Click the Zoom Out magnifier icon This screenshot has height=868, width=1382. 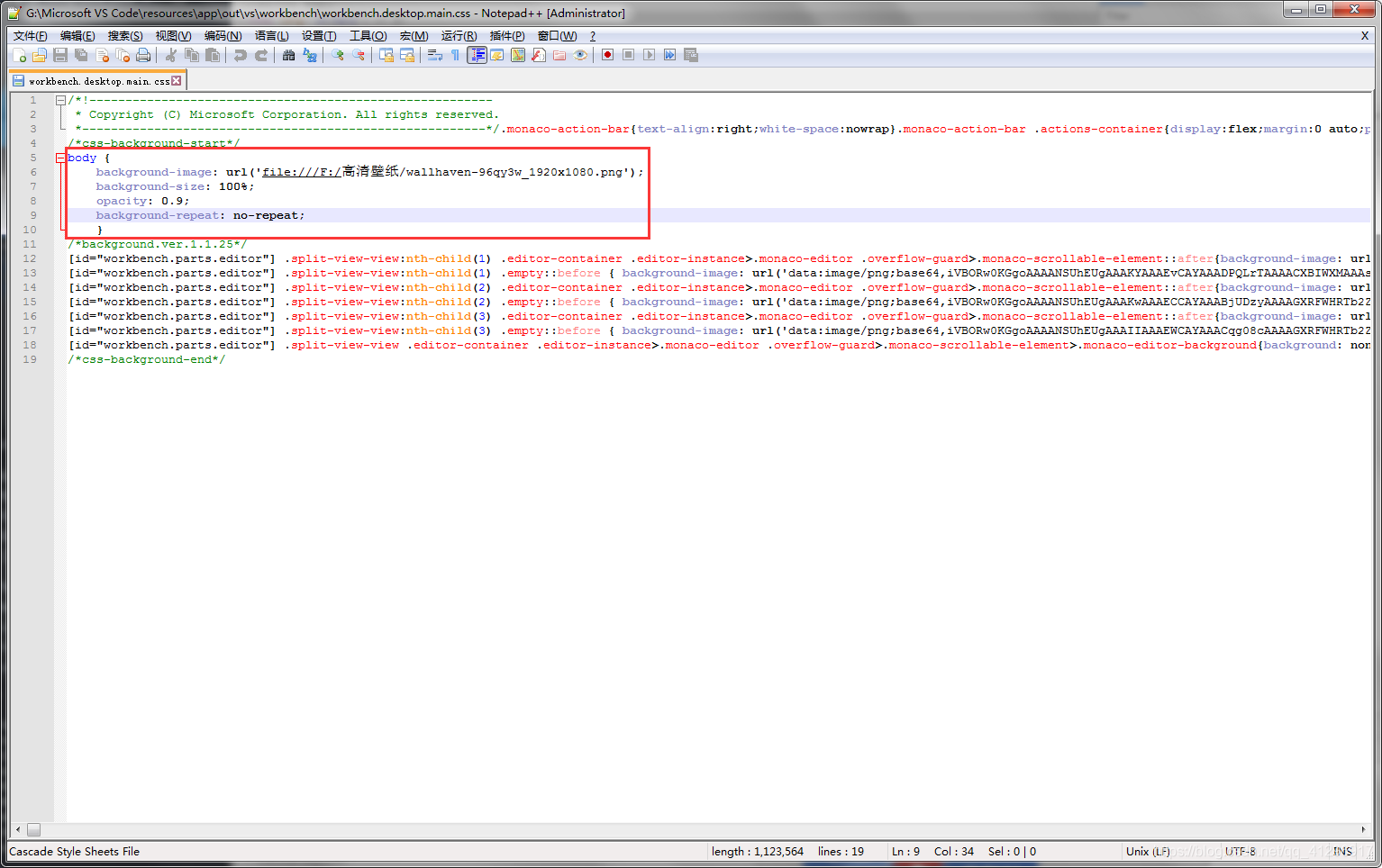359,55
